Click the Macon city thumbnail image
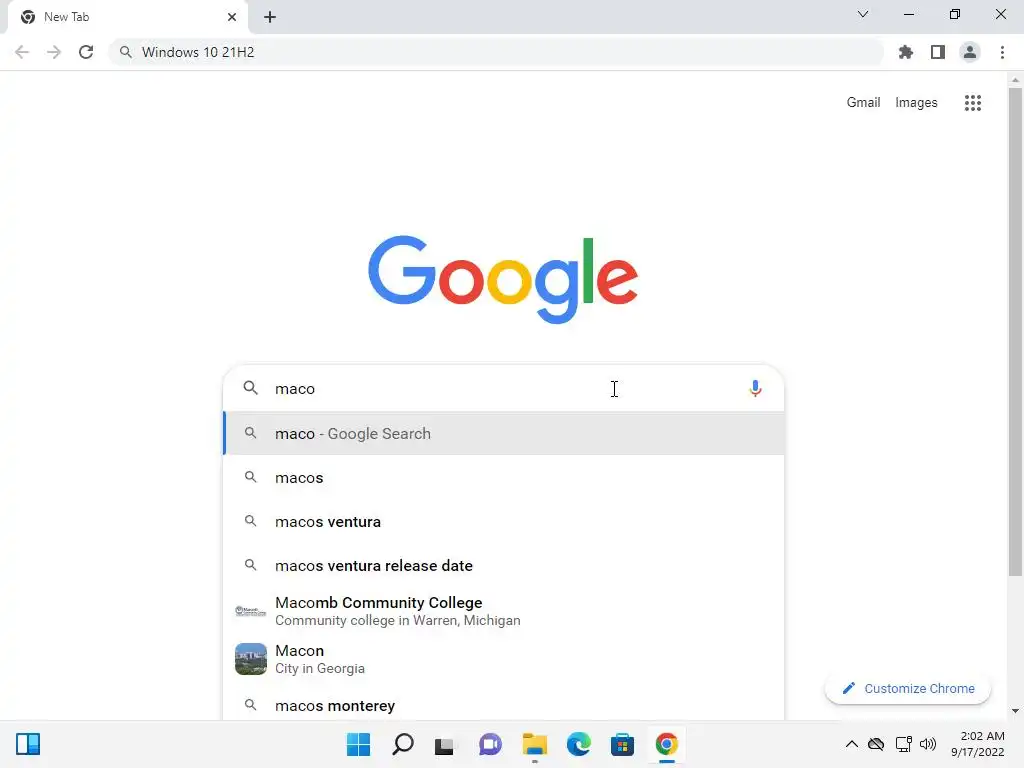This screenshot has width=1024, height=768. pyautogui.click(x=251, y=659)
